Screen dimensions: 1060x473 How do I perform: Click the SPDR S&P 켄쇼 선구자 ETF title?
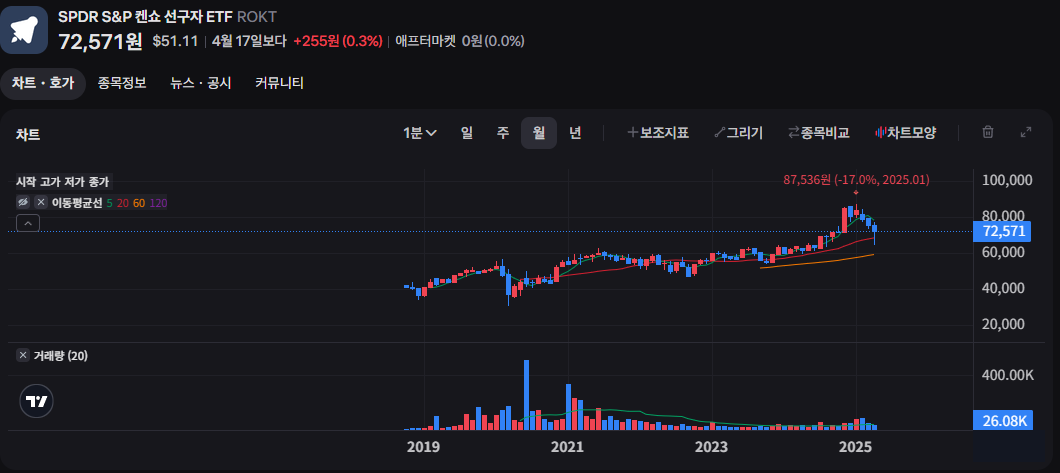tap(145, 17)
